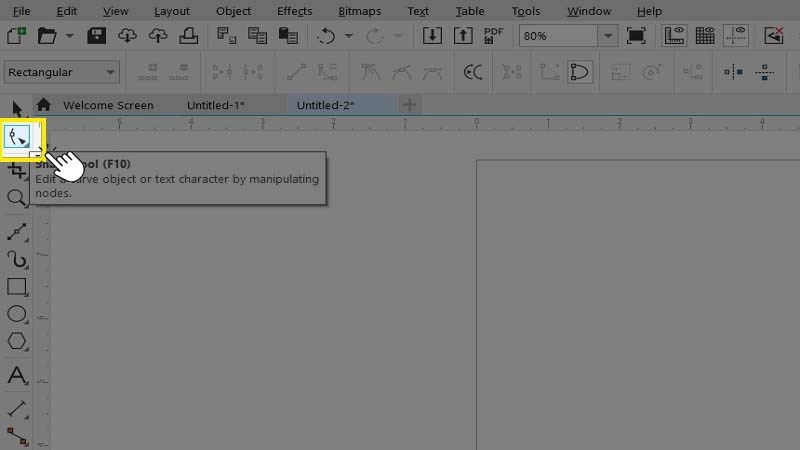The height and width of the screenshot is (450, 800).
Task: Switch to the Welcome Screen tab
Action: coord(108,105)
